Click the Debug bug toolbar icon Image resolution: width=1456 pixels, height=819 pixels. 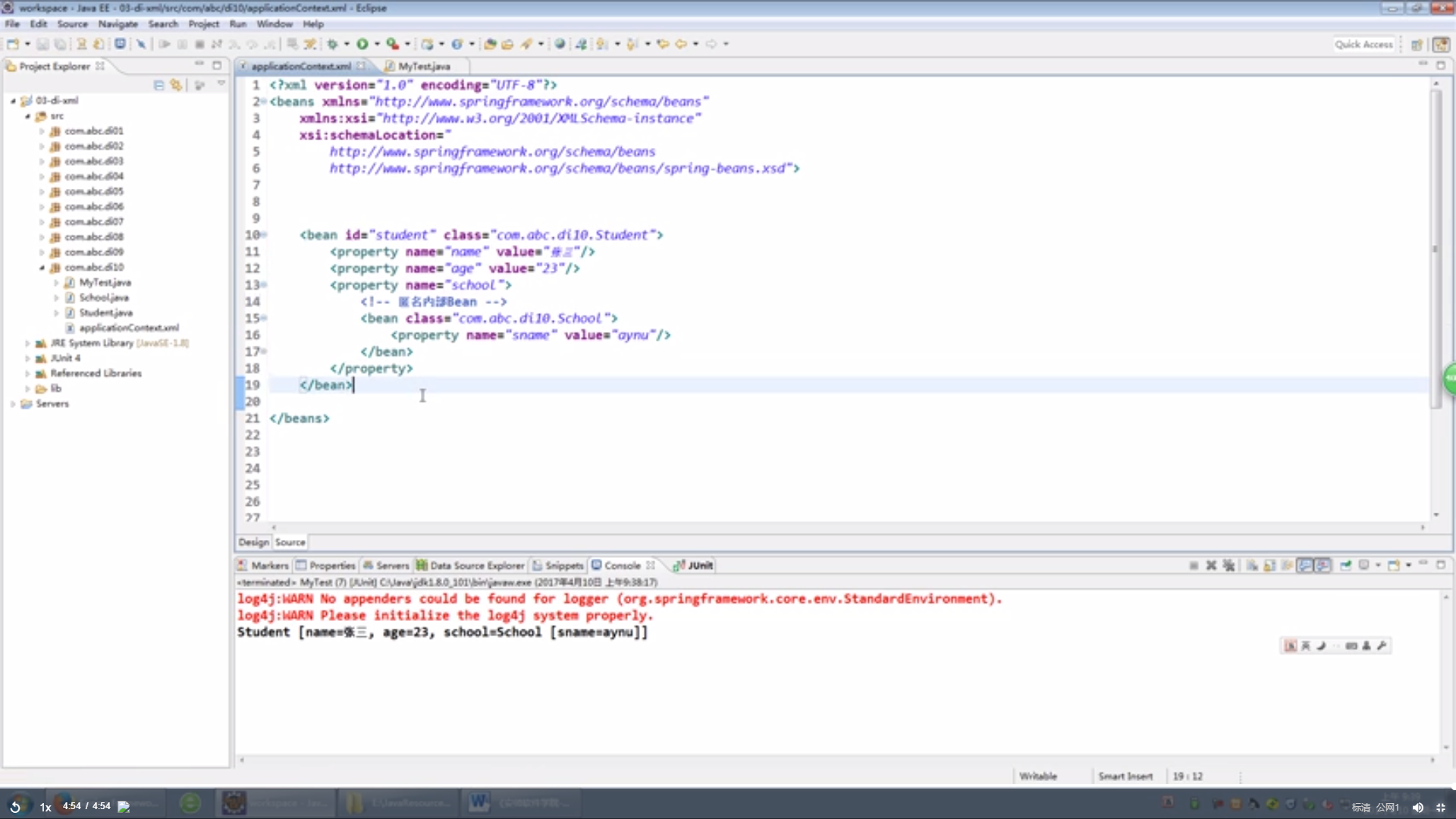tap(332, 44)
